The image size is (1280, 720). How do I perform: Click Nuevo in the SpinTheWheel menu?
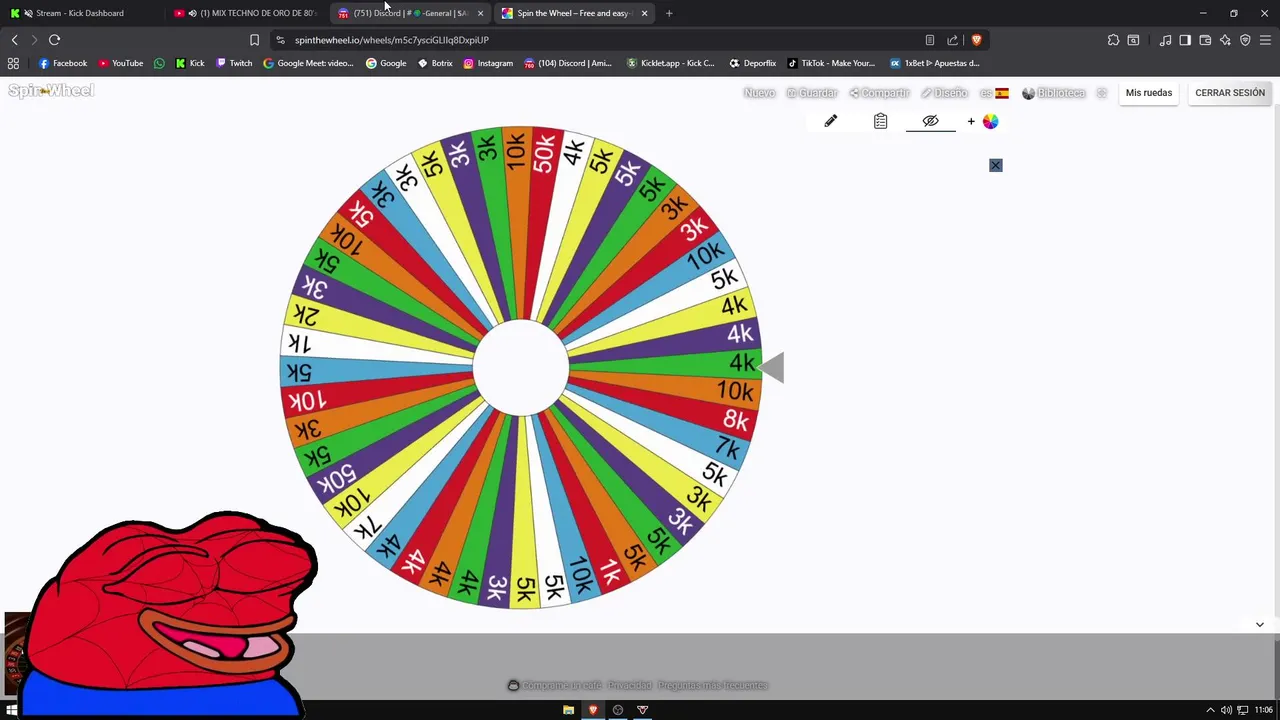tap(759, 93)
